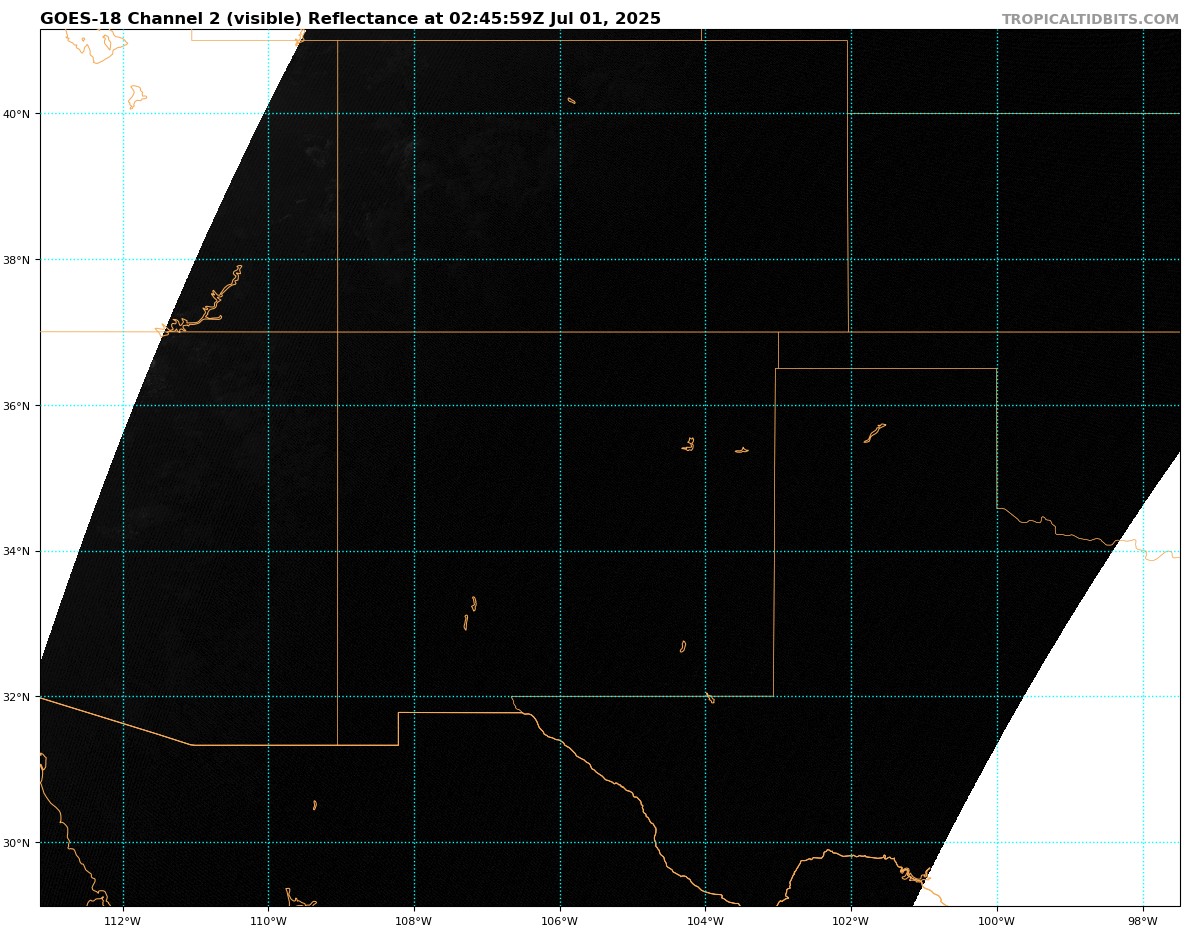The width and height of the screenshot is (1200, 929).
Task: Click the 106°W longitude label
Action: point(560,921)
